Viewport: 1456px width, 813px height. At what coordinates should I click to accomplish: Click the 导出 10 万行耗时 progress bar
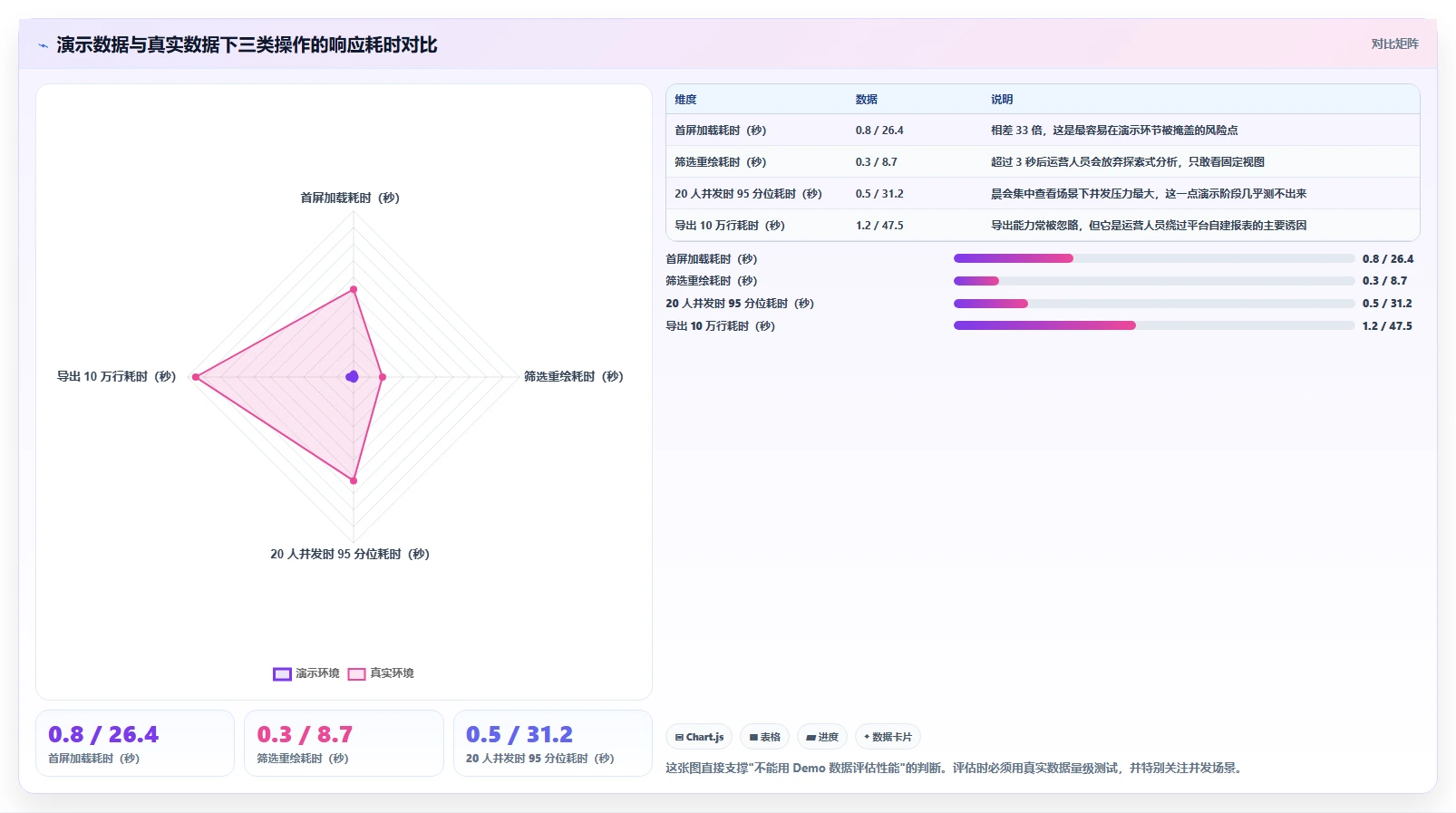(1154, 325)
